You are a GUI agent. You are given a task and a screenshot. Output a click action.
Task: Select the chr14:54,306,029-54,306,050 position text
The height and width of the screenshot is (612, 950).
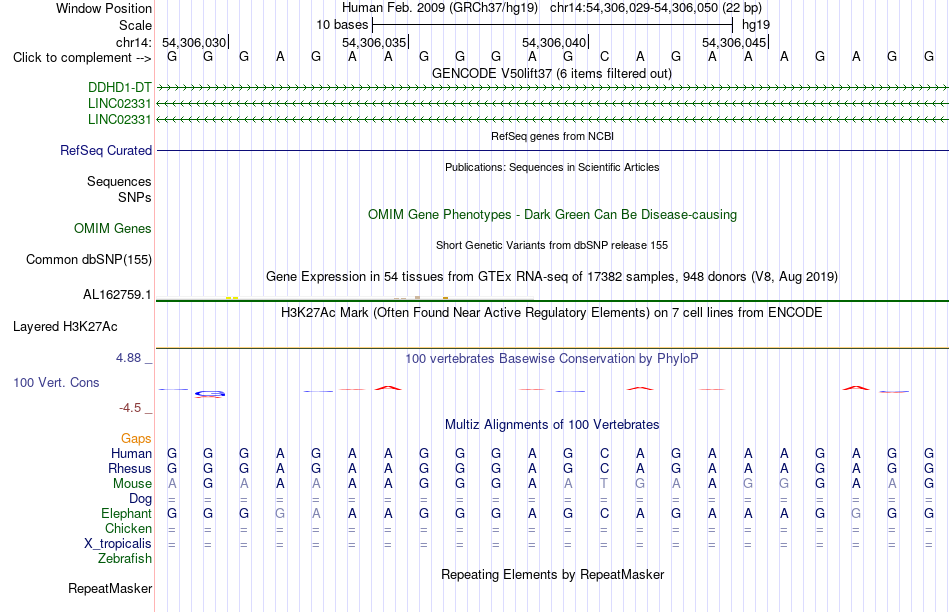pos(656,8)
